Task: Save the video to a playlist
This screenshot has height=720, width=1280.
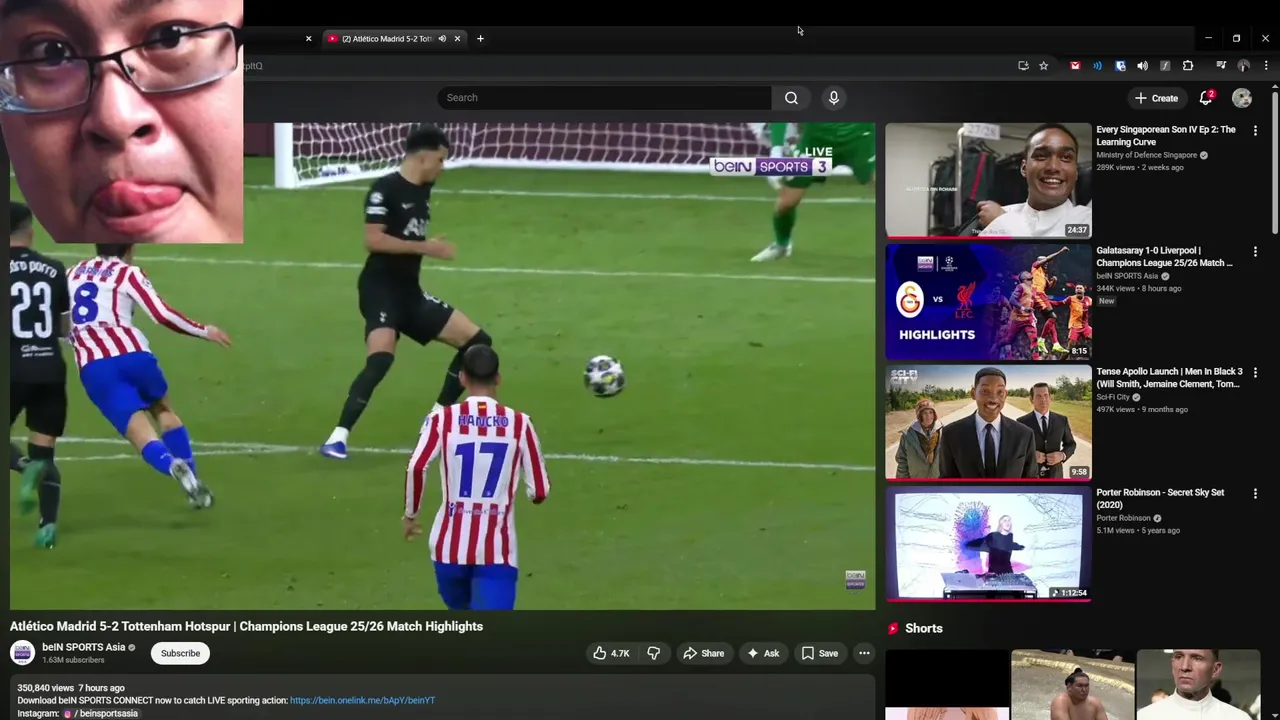Action: pos(820,653)
